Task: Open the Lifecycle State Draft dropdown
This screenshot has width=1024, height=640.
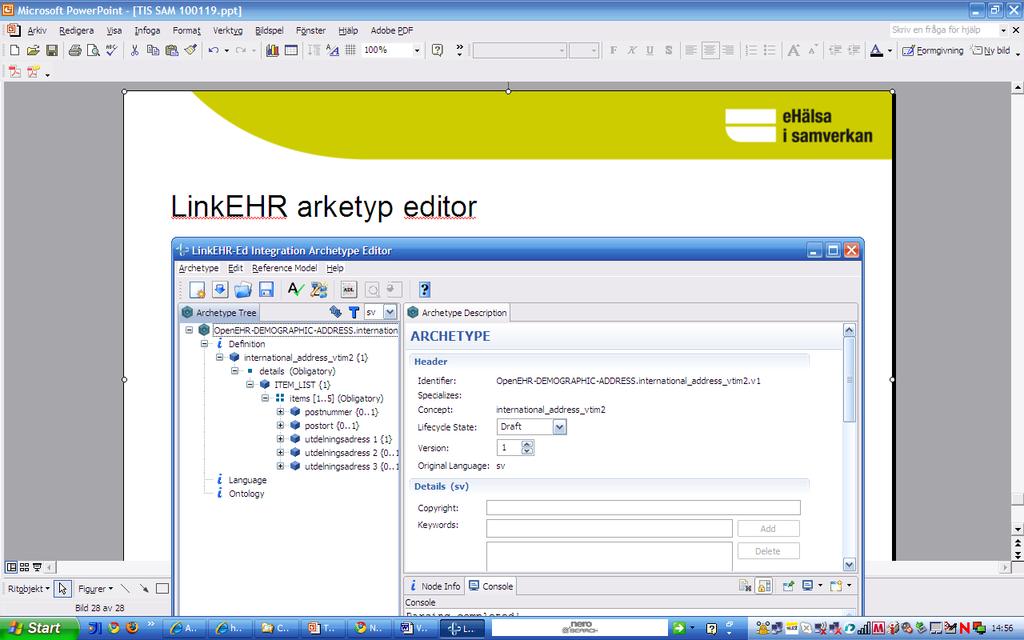Action: (x=559, y=427)
